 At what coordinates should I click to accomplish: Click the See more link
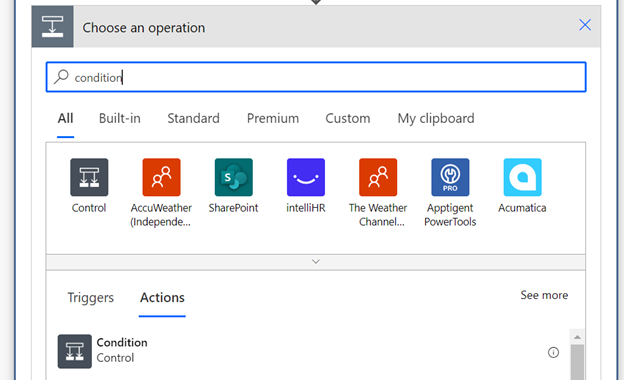pyautogui.click(x=544, y=295)
